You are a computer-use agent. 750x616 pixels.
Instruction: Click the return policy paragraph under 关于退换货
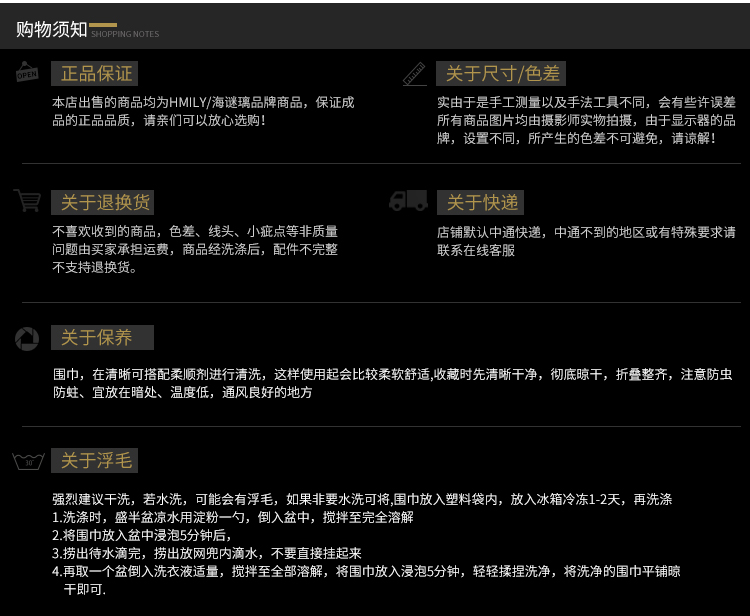(x=196, y=249)
